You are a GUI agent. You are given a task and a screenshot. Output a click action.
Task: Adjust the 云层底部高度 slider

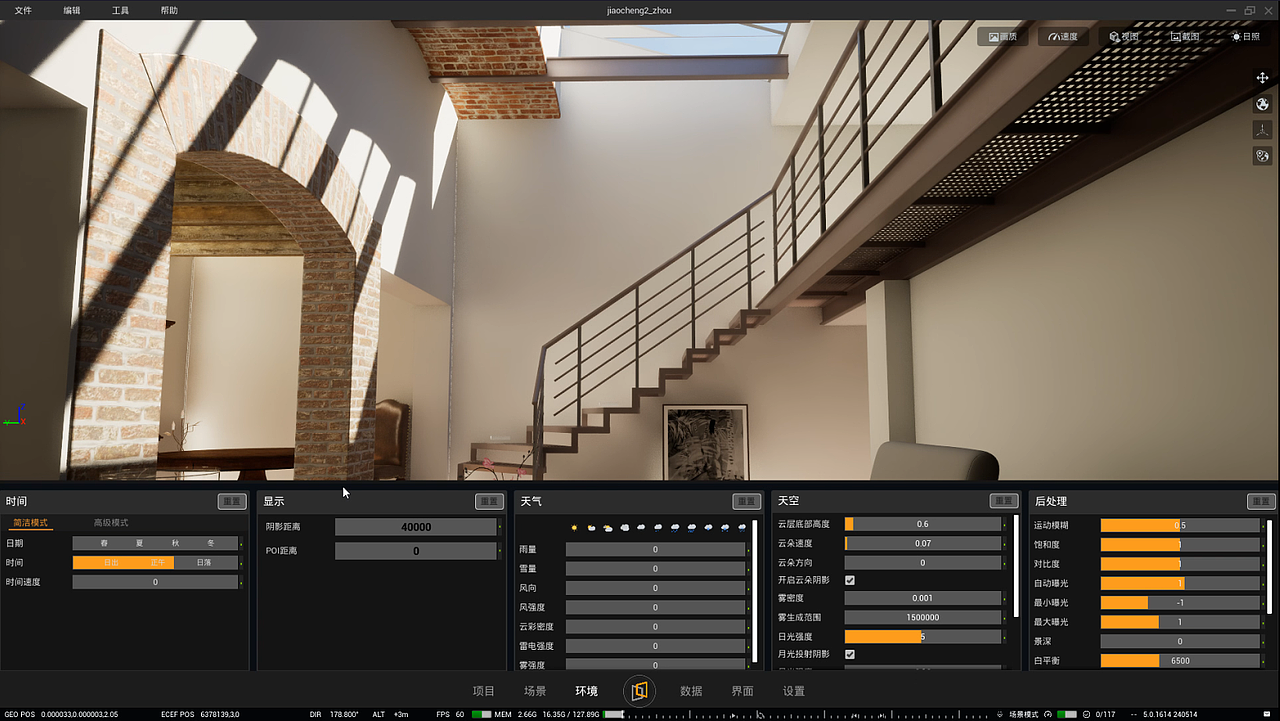point(923,524)
